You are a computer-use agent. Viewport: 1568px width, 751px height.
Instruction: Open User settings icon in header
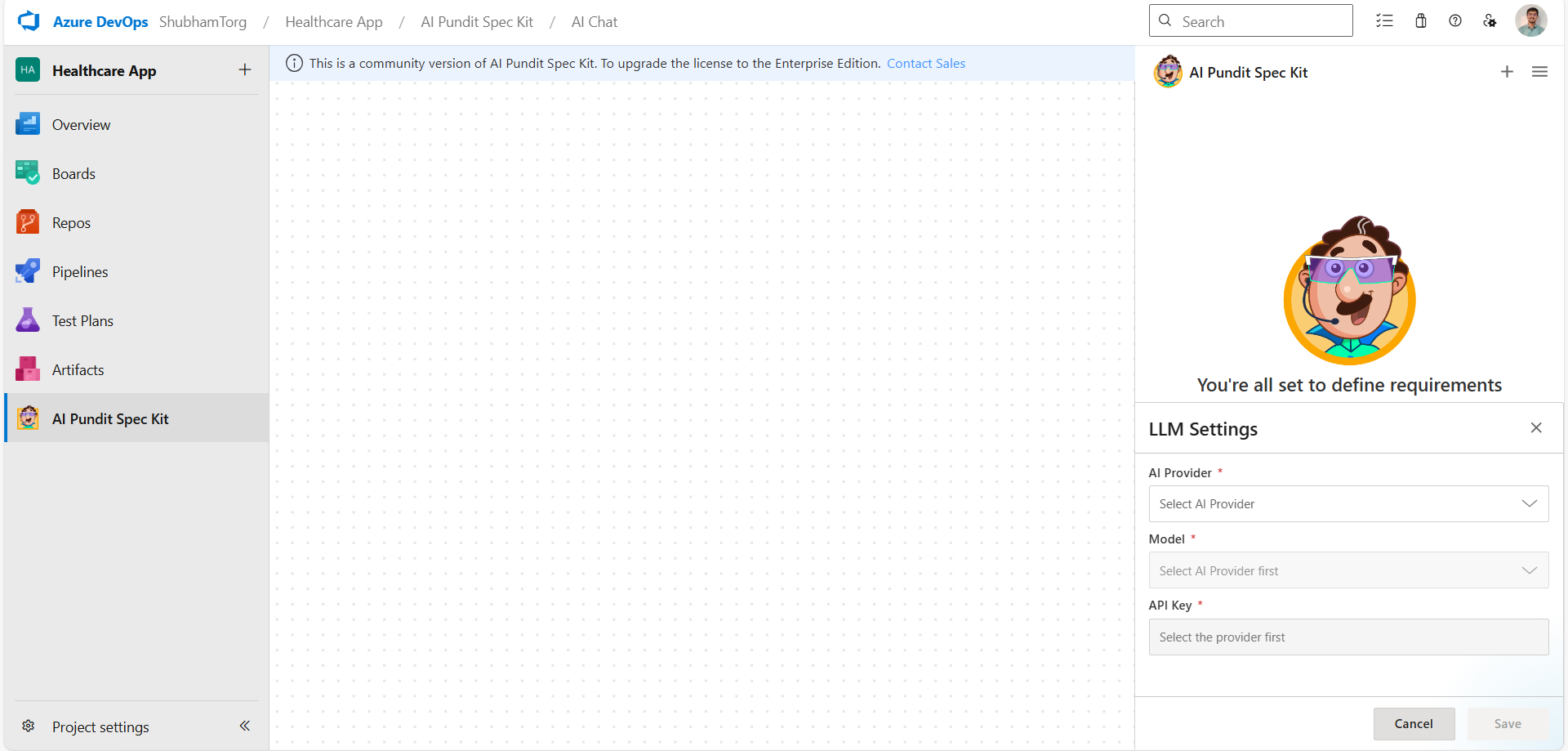(x=1490, y=21)
